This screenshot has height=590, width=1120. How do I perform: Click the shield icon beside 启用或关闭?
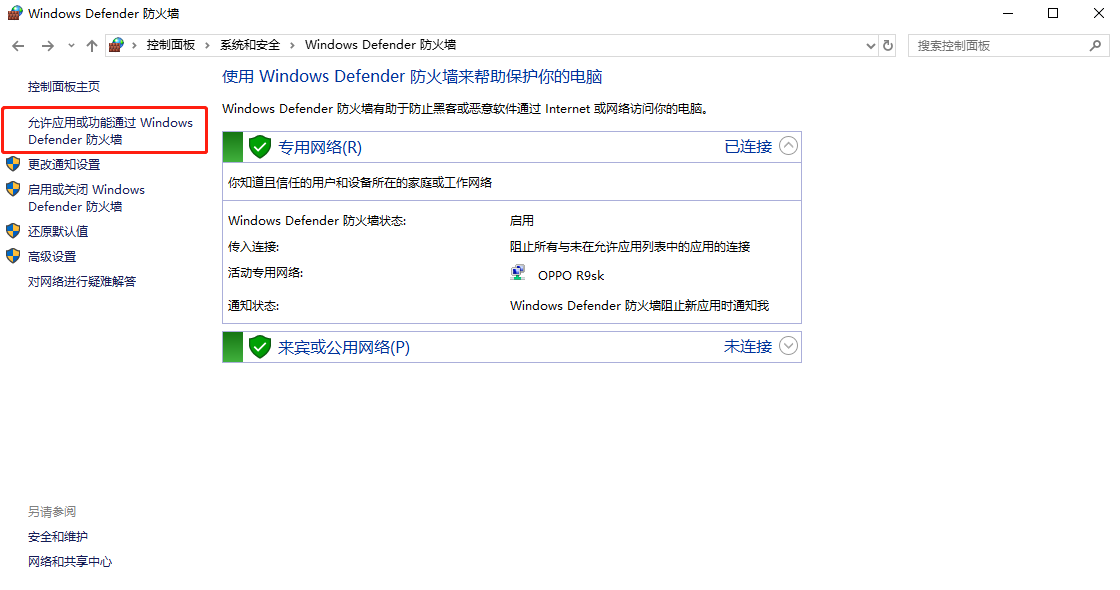coord(13,189)
